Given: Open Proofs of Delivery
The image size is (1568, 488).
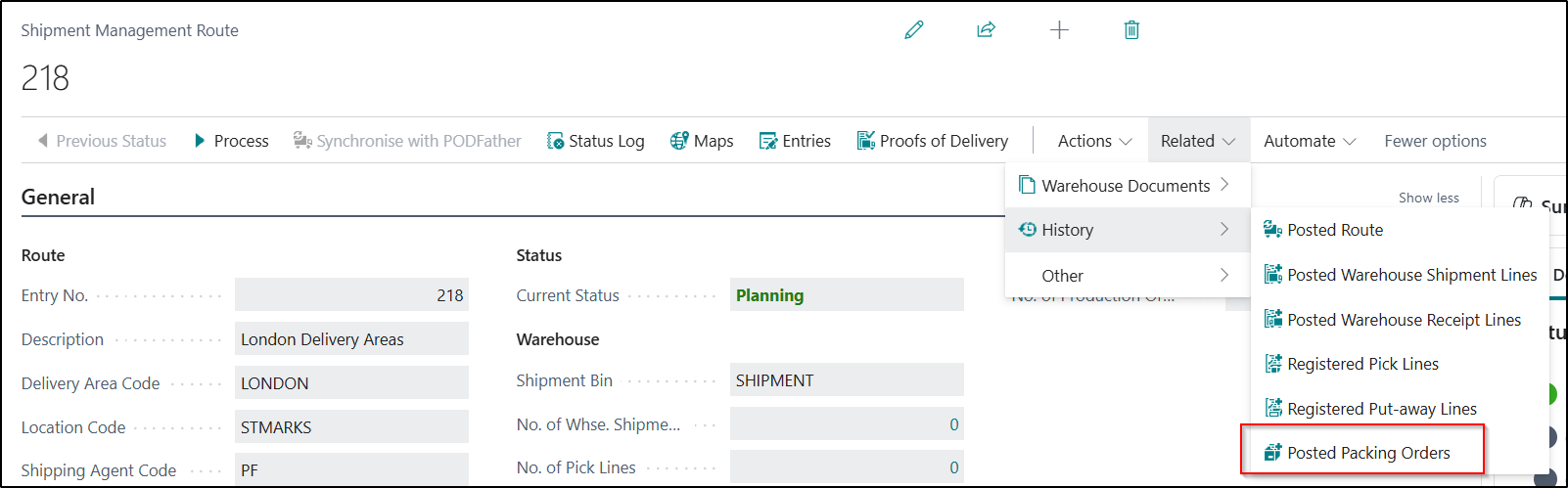Looking at the screenshot, I should pos(932,141).
